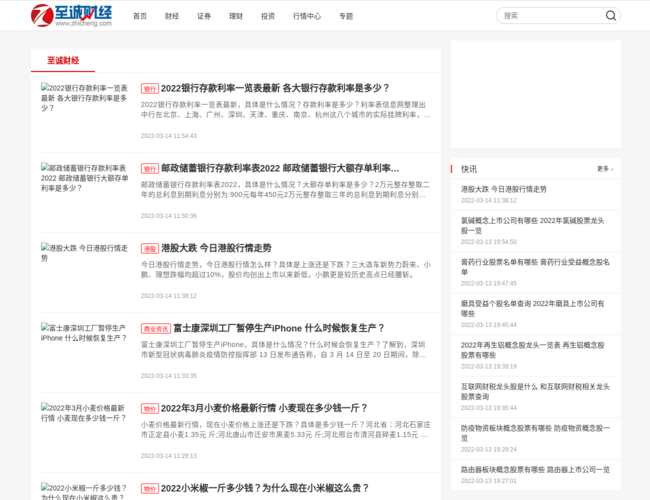Image resolution: width=650 pixels, height=500 pixels.
Task: Navigate to 行情中心 menu item
Action: tap(307, 16)
